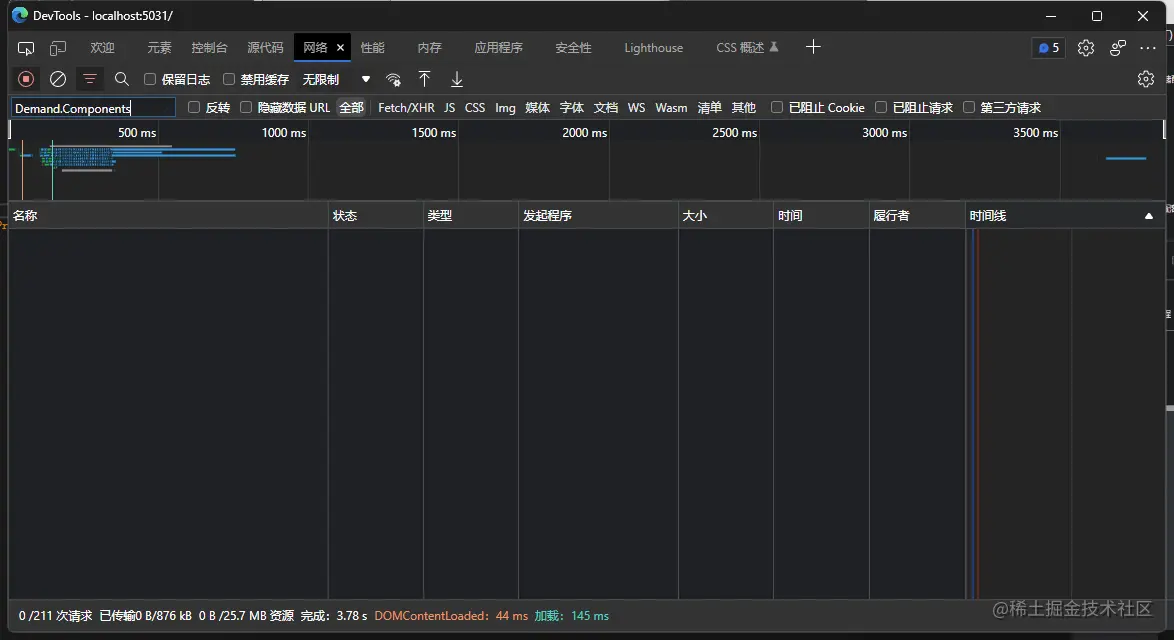Filter requests by 其他
The image size is (1174, 640).
[743, 108]
